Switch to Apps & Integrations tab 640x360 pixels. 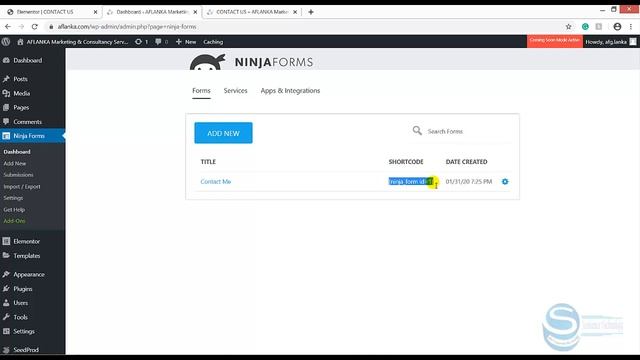pos(290,91)
